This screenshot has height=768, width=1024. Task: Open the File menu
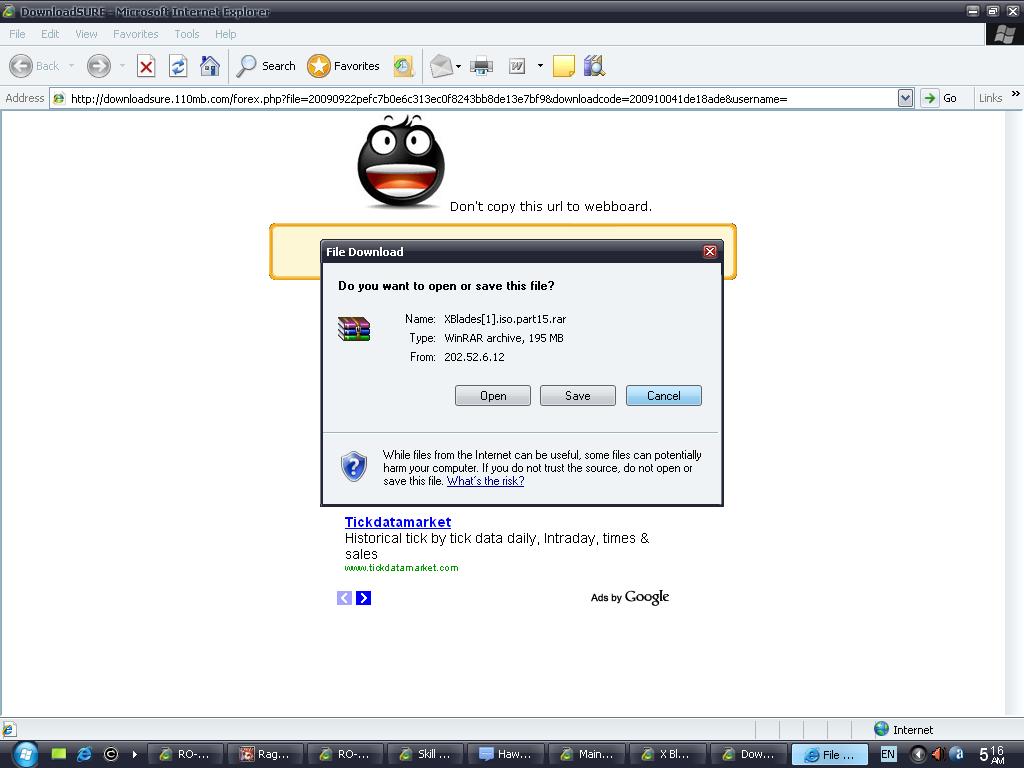click(x=17, y=34)
